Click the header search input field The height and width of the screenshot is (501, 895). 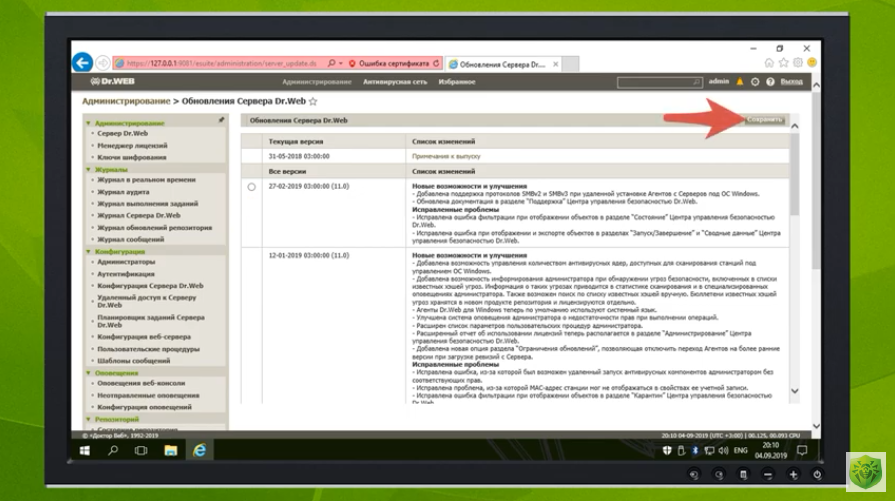659,82
